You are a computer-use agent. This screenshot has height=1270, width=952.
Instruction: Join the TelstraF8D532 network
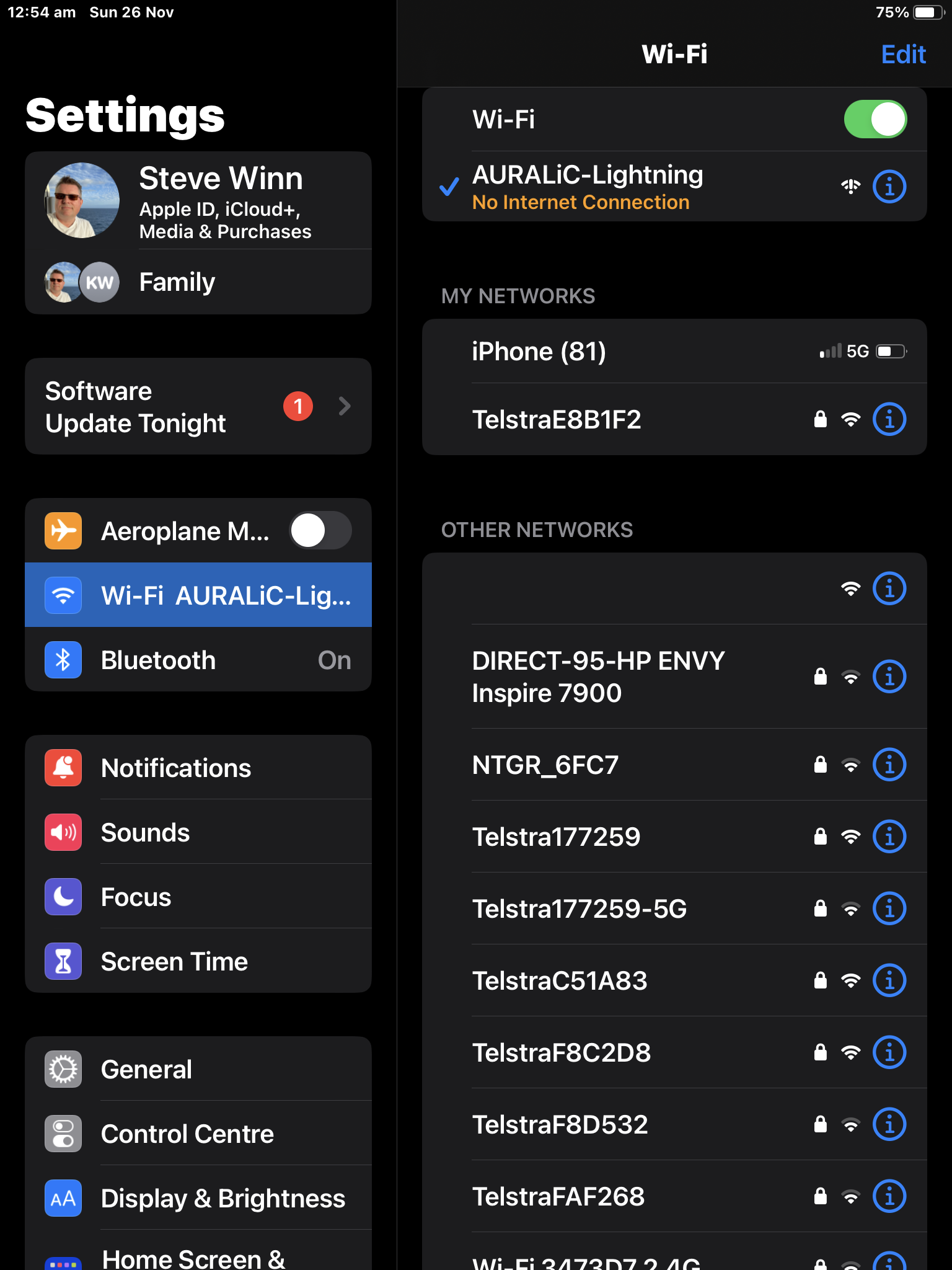point(674,1124)
